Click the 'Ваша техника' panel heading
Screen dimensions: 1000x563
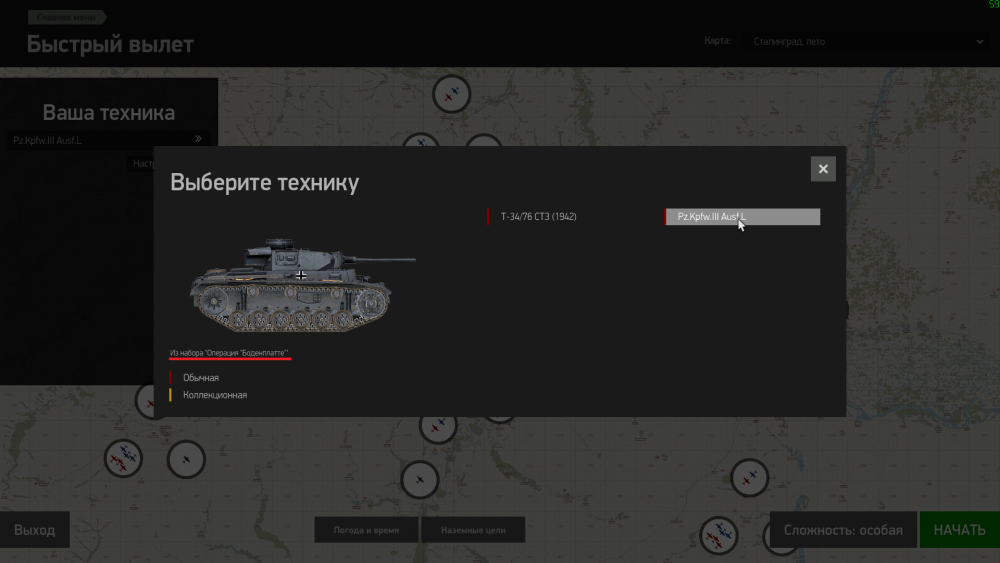point(108,113)
